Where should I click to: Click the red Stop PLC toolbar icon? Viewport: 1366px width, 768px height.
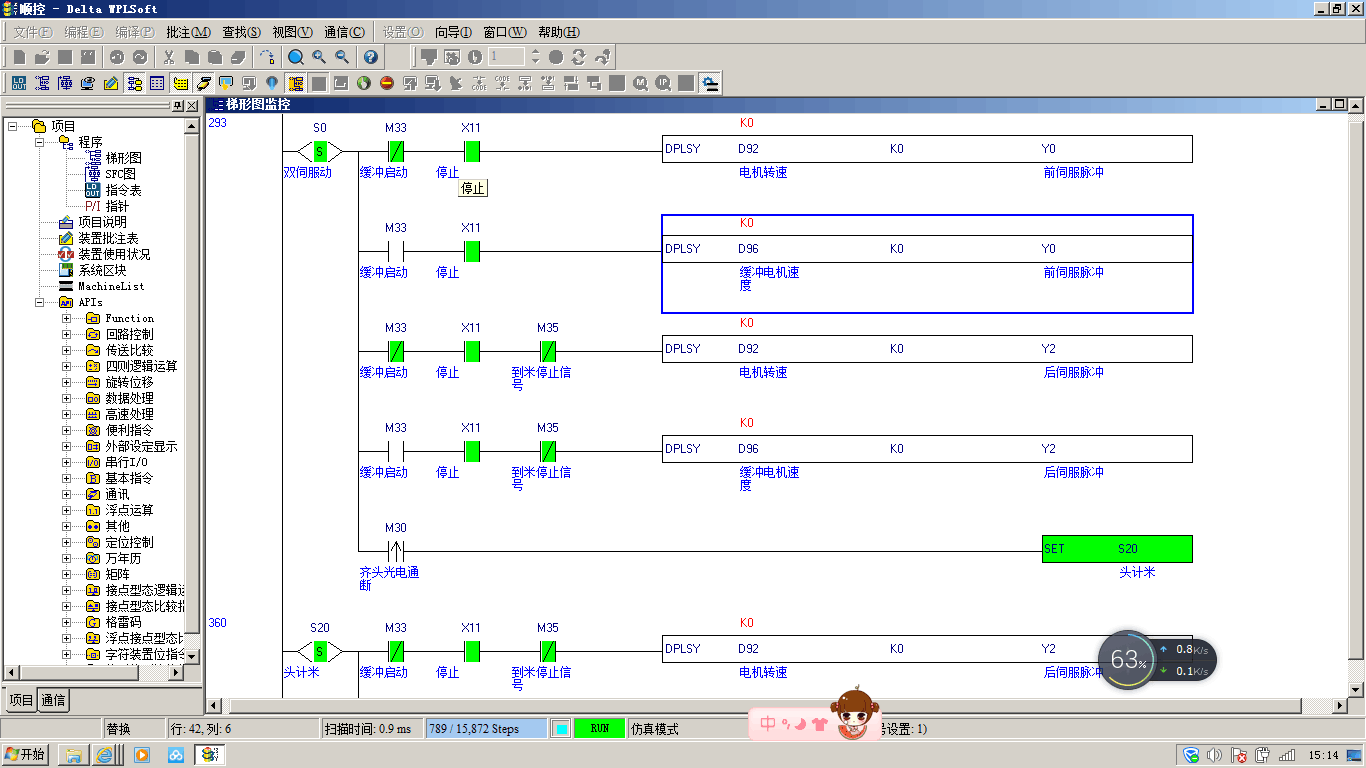pyautogui.click(x=386, y=83)
